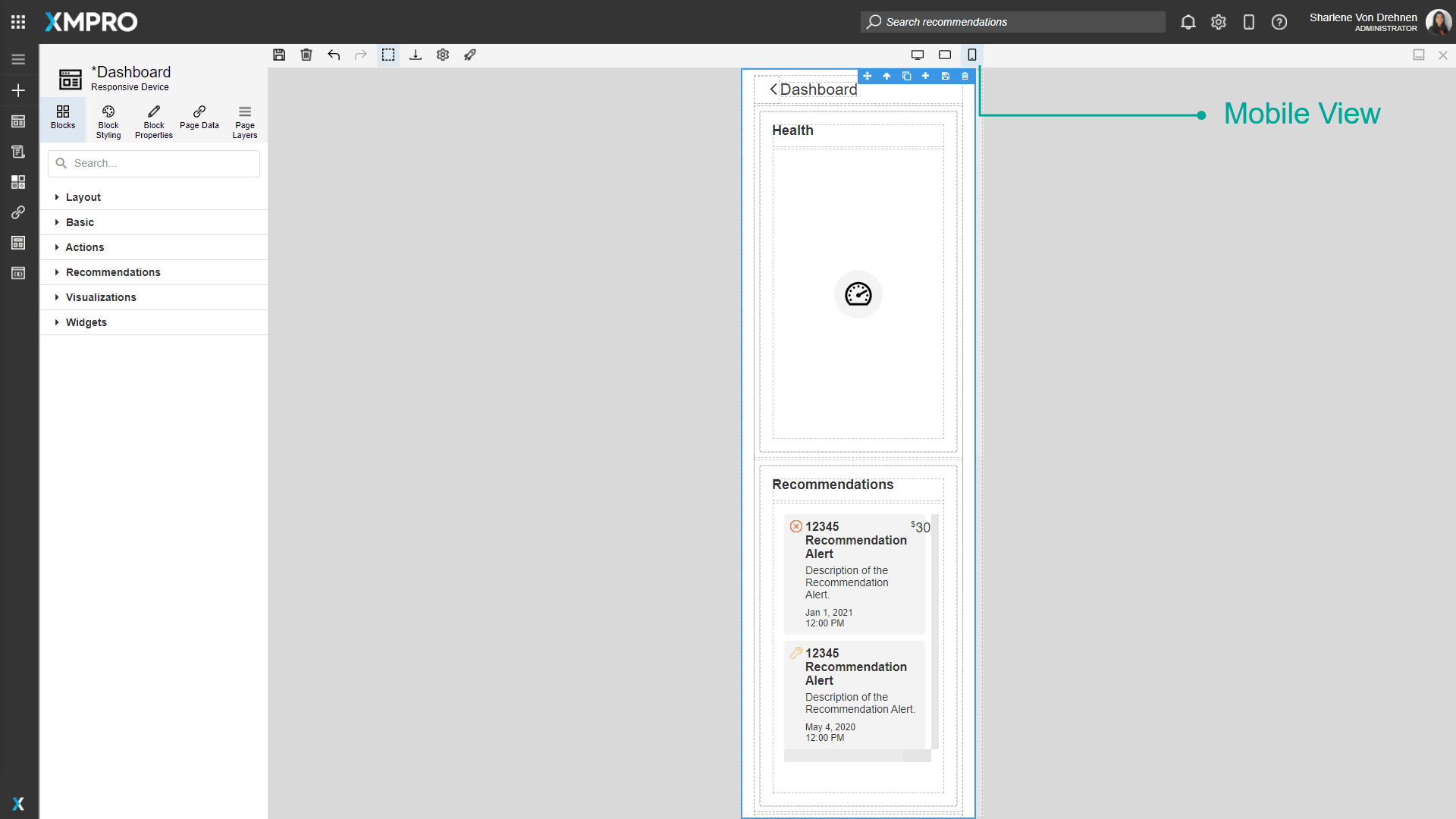
Task: Open the Page Layers tab
Action: coord(244,120)
